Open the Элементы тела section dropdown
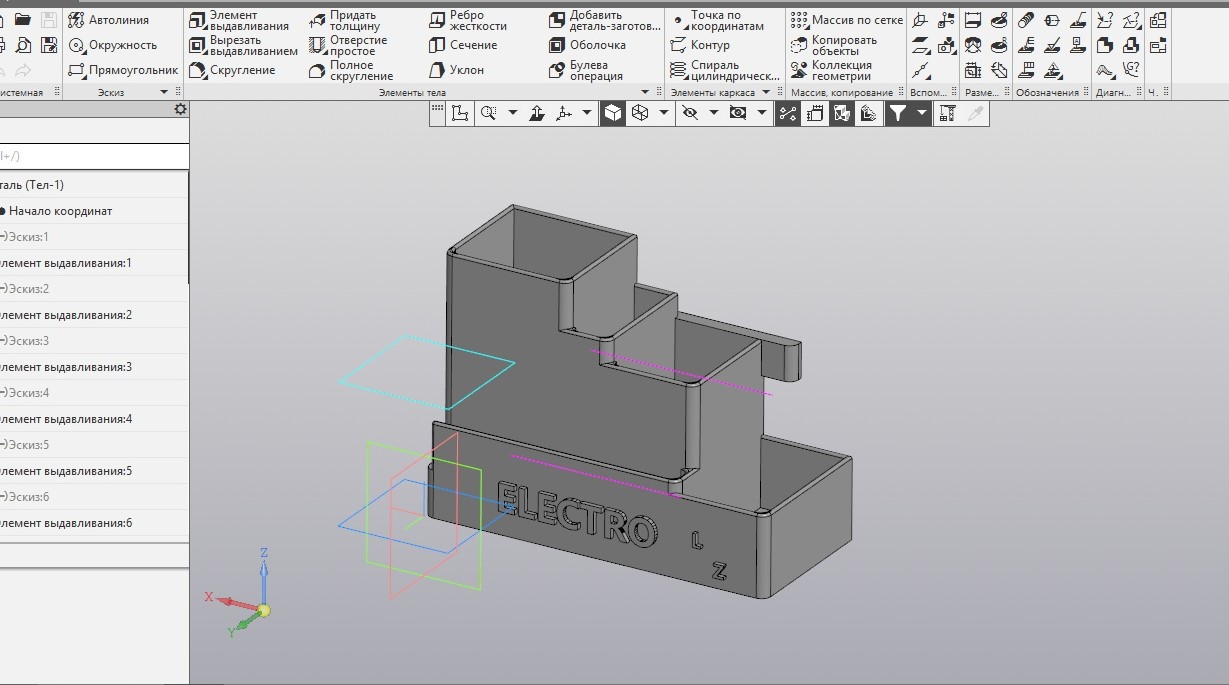Viewport: 1229px width, 685px height. tap(645, 90)
